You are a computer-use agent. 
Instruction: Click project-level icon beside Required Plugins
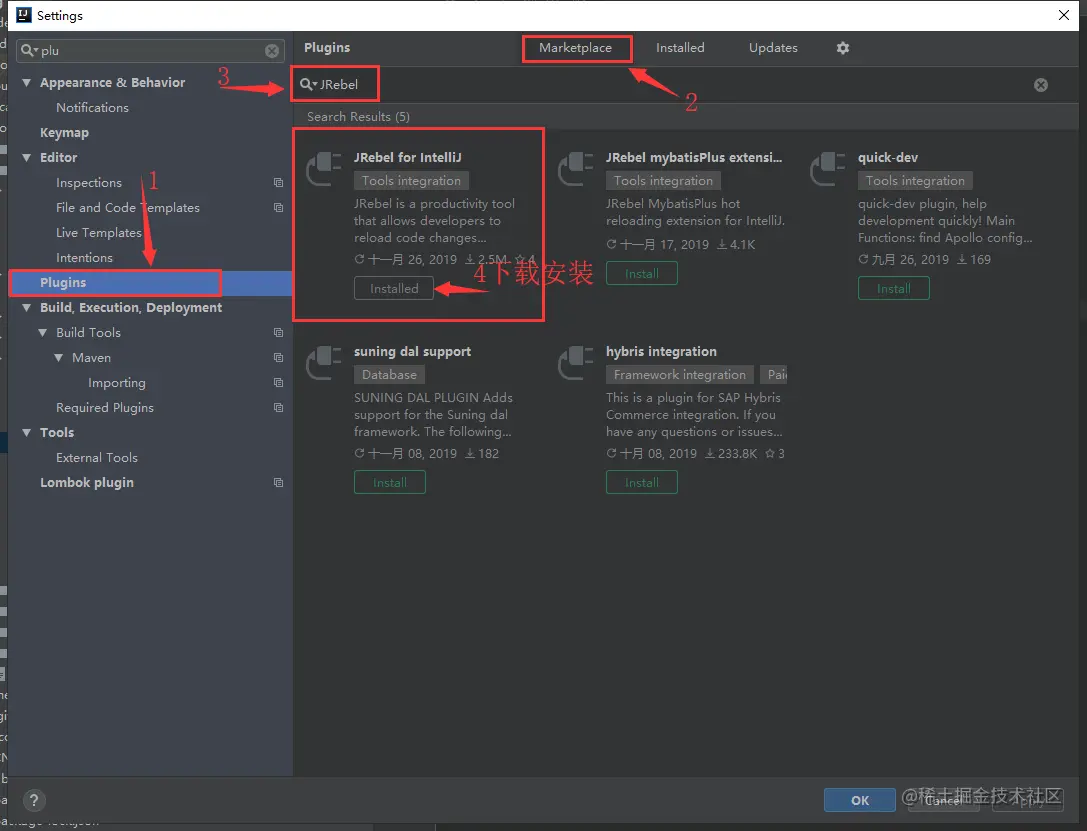pyautogui.click(x=278, y=408)
